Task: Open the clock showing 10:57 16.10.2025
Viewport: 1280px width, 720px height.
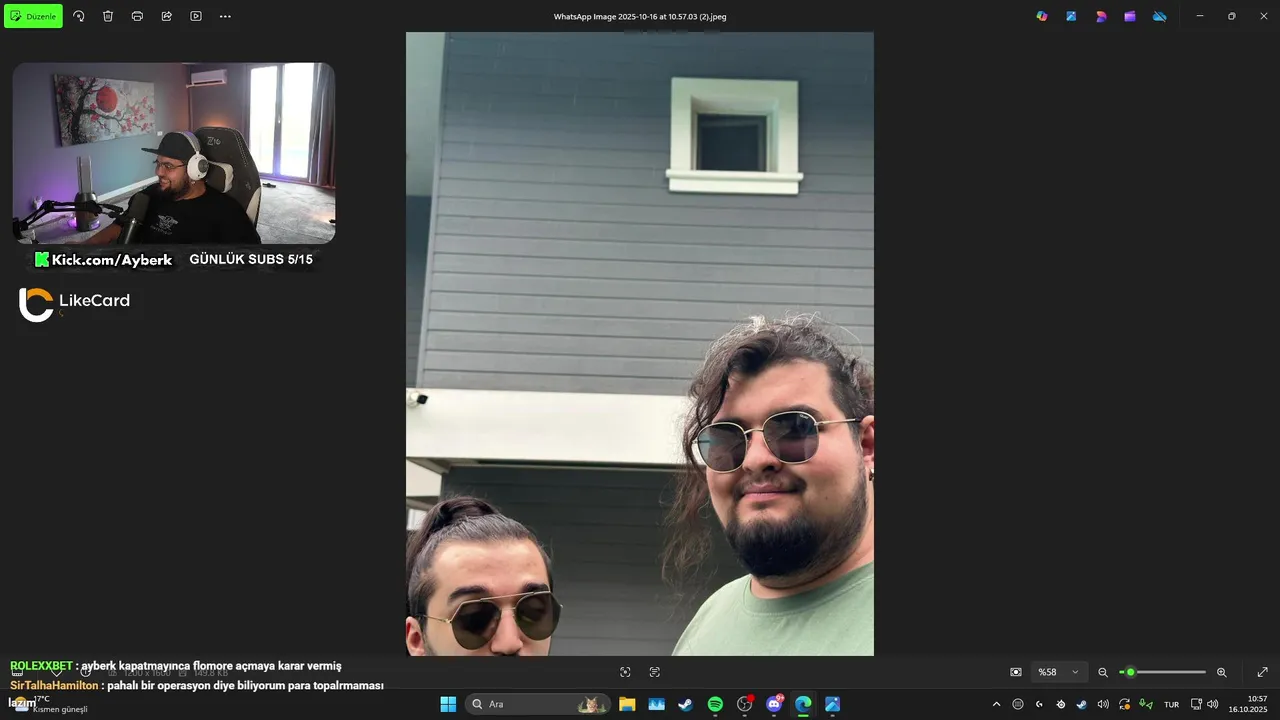Action: (1248, 704)
